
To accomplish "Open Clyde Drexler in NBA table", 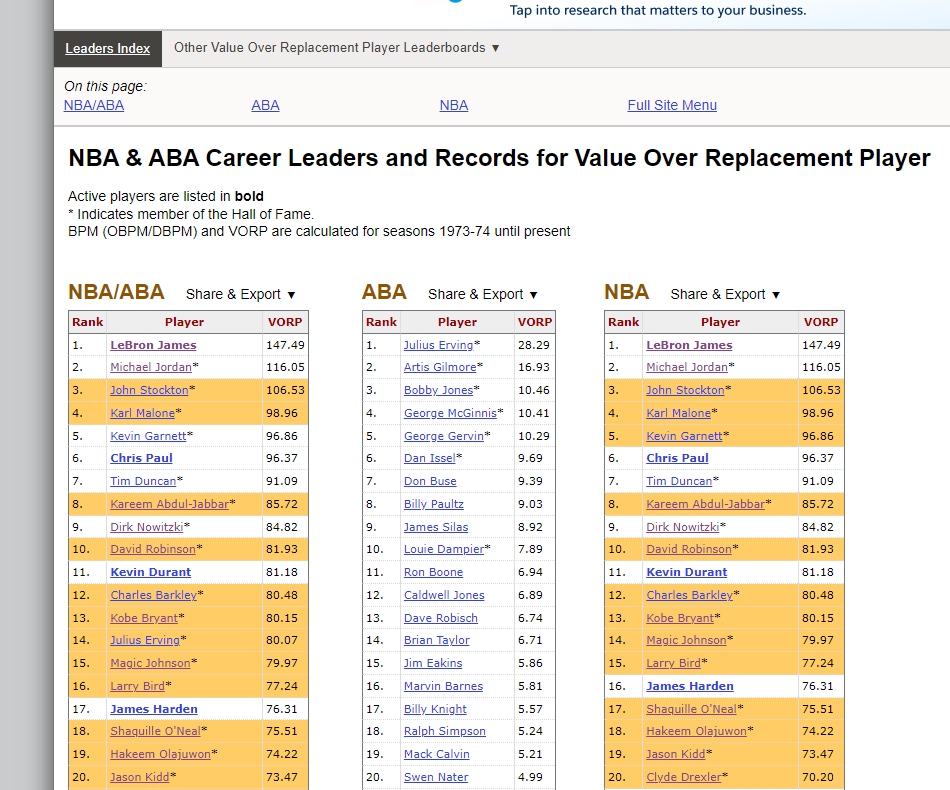I will click(684, 777).
